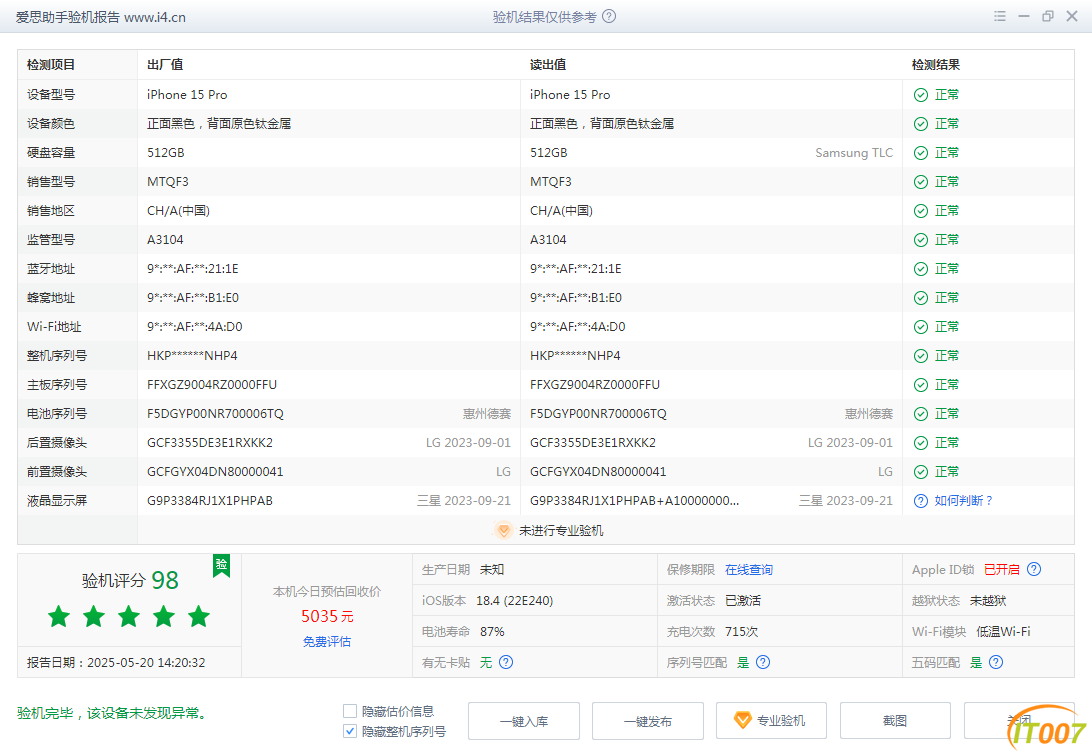
Task: Click the 未越狱 jailbreak status value
Action: tap(988, 601)
